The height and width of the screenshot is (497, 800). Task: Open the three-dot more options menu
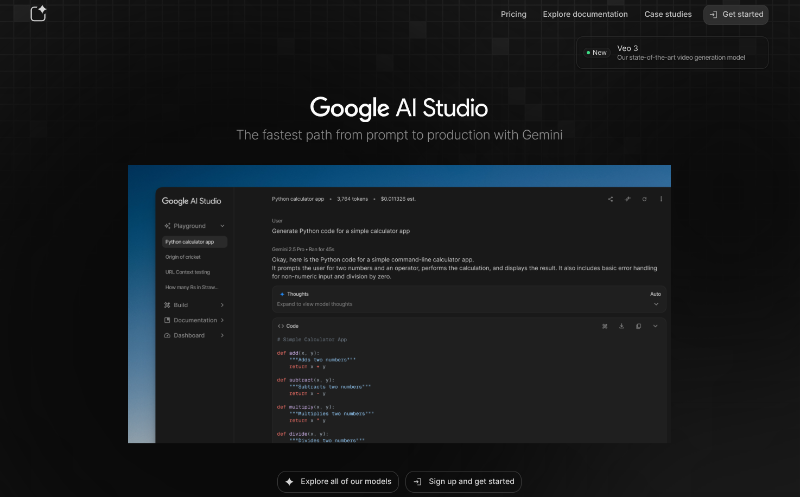click(x=661, y=199)
